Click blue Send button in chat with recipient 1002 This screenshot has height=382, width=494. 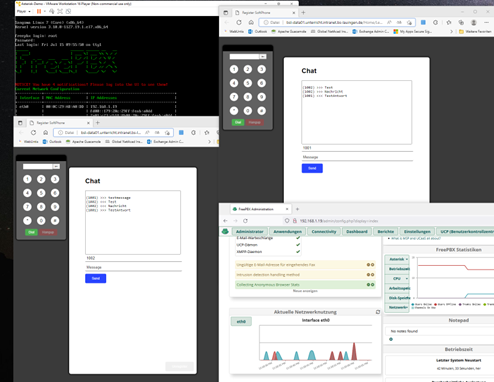point(96,278)
